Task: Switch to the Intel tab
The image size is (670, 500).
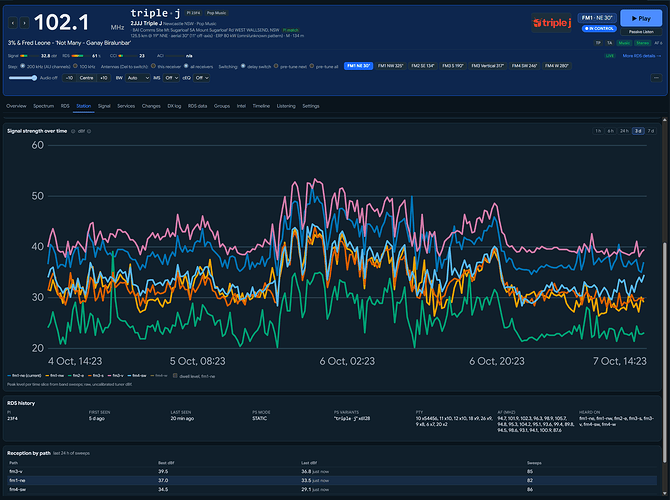Action: click(x=241, y=106)
